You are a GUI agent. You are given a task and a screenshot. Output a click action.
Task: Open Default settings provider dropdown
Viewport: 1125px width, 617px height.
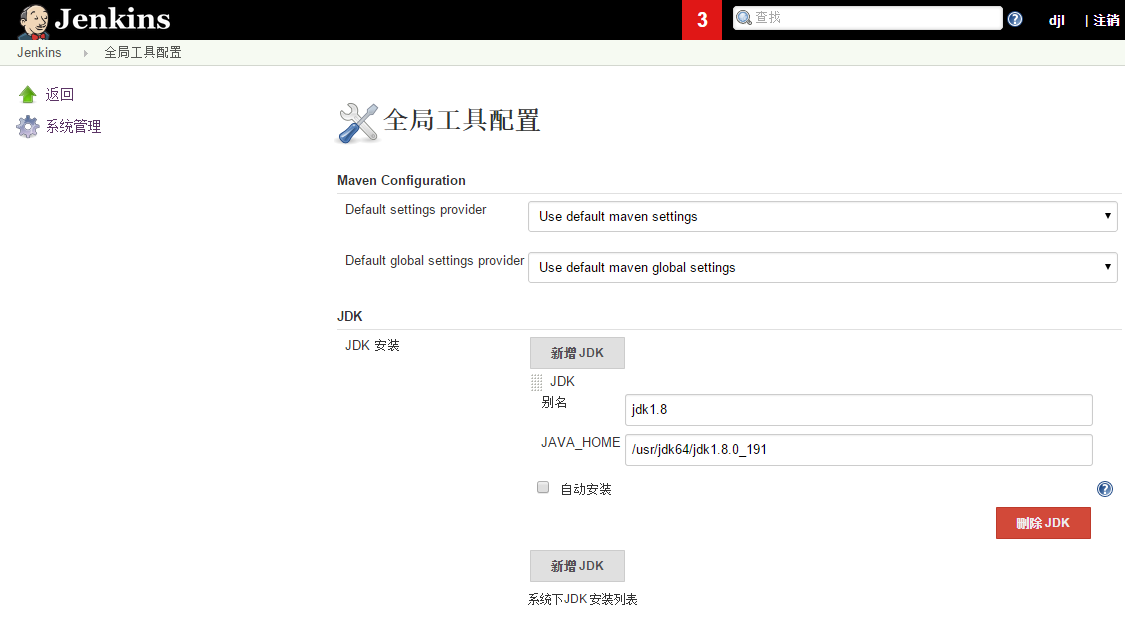822,216
